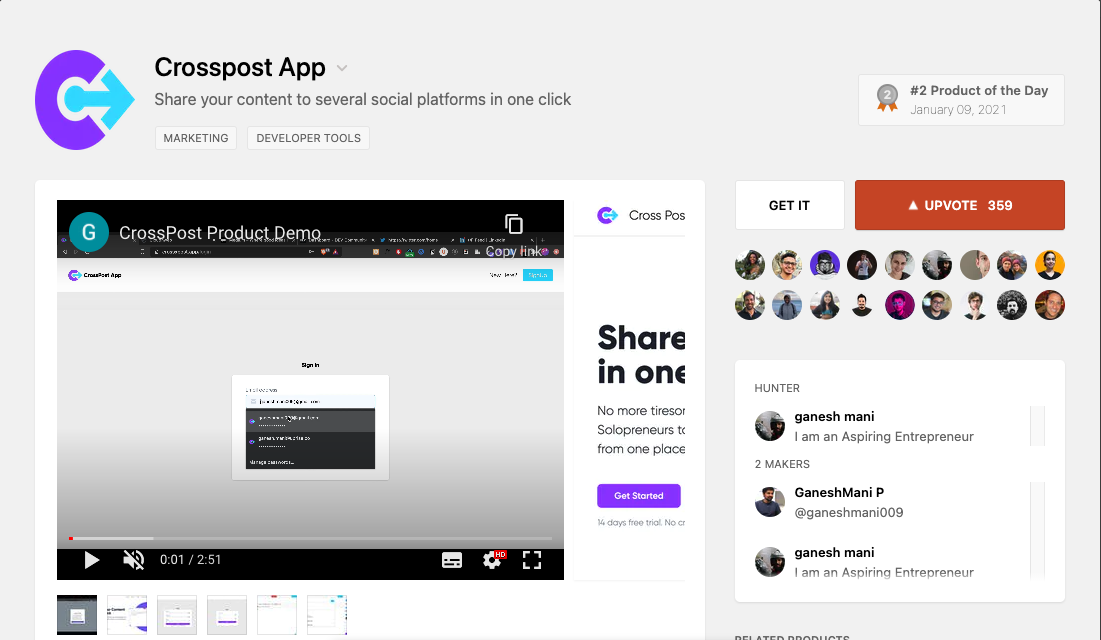Open hunter ganesh mani's profile link
The width and height of the screenshot is (1101, 640).
point(834,416)
